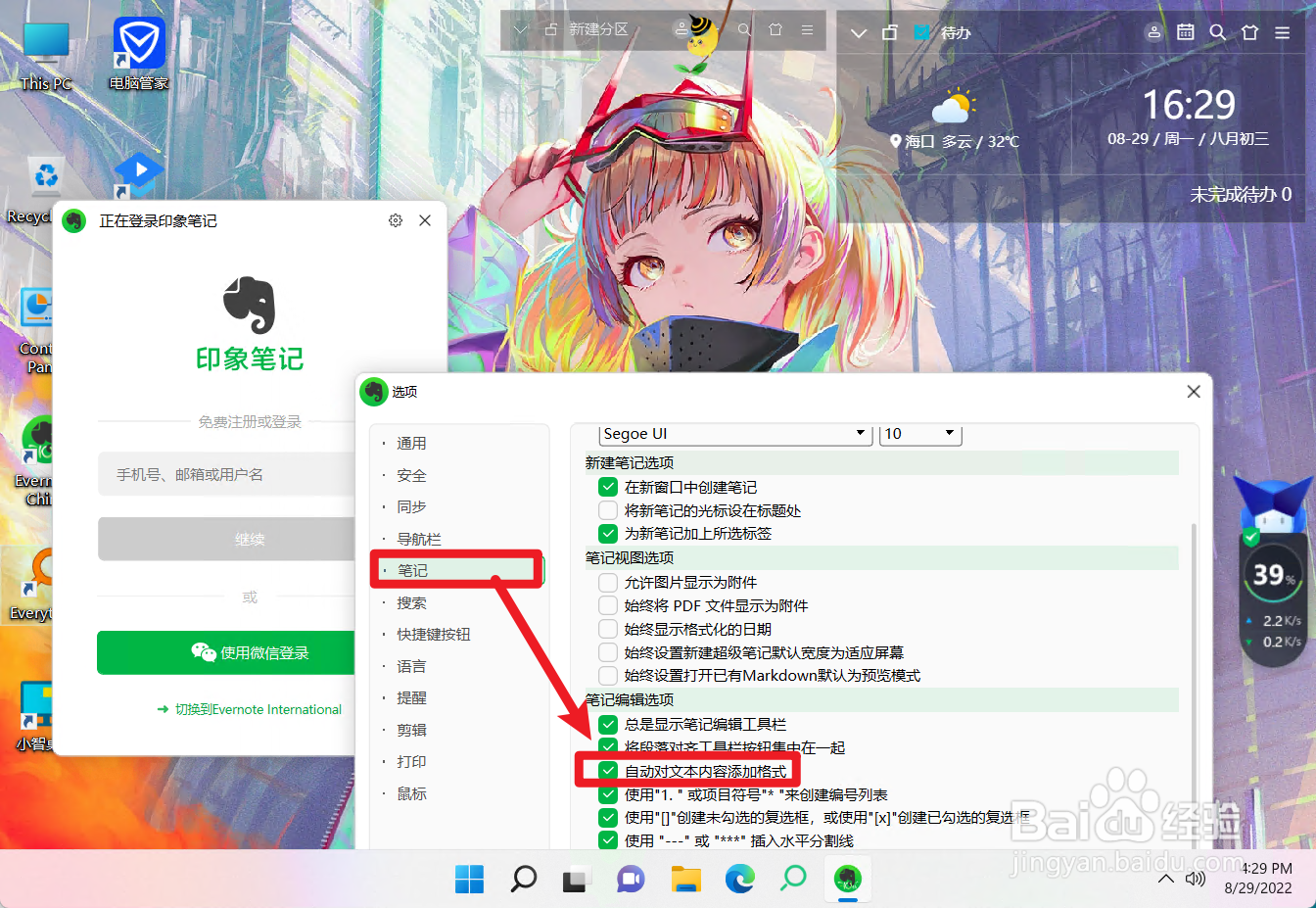Click search icon in 待办 widget

tap(1218, 32)
